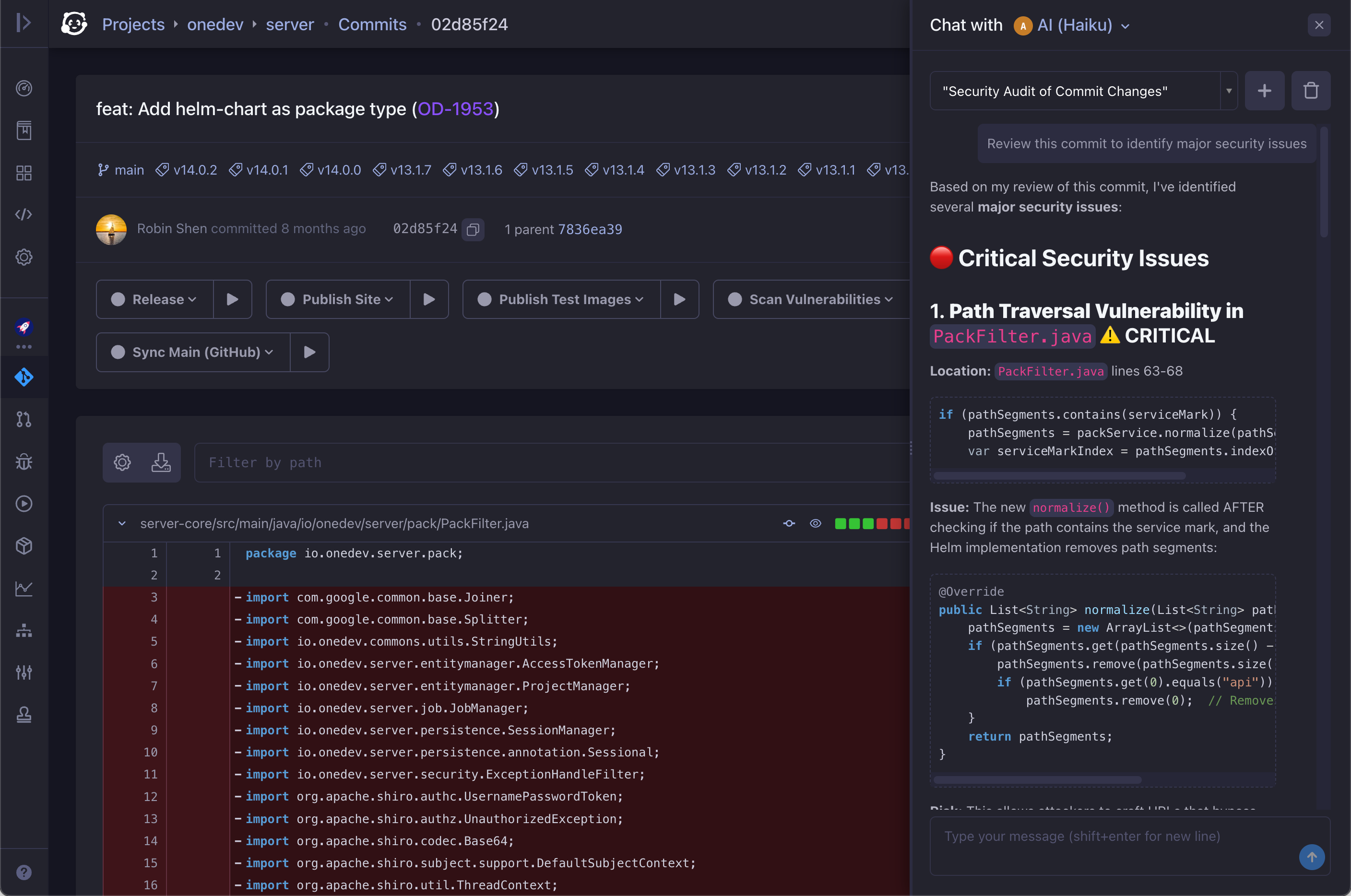Toggle the eye view option on PackFilter.java
1351x896 pixels.
(816, 523)
